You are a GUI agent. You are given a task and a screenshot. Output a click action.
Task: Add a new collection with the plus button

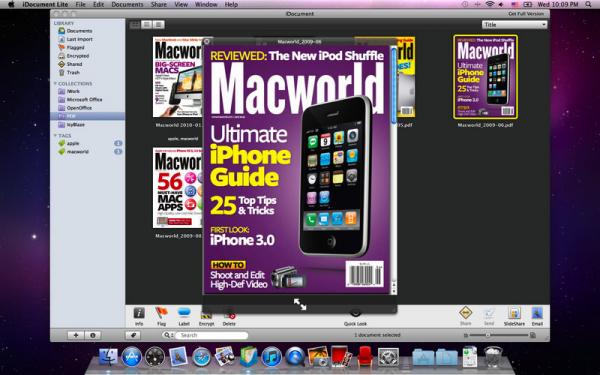click(x=76, y=335)
